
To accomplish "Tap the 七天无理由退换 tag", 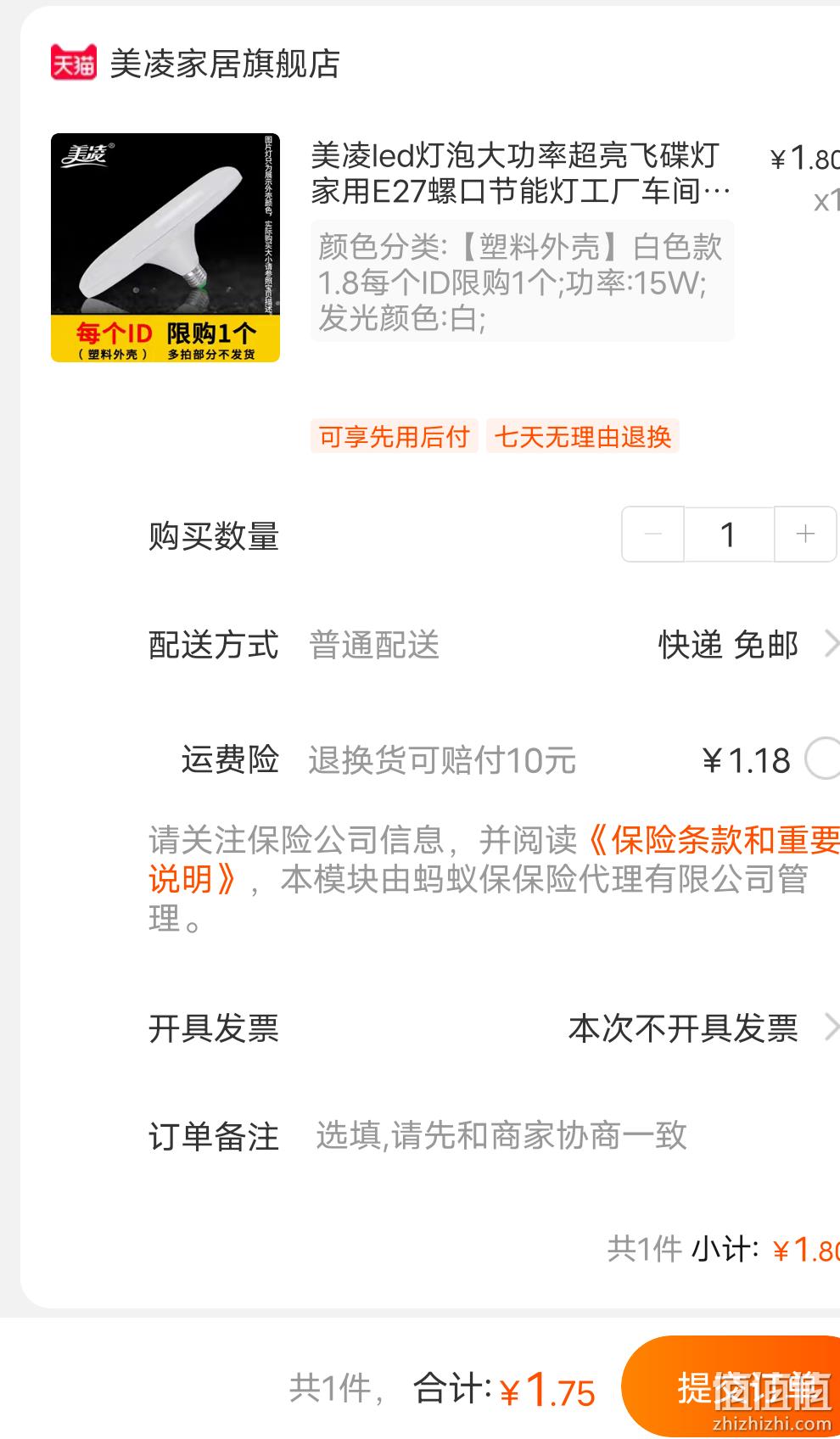I will pos(583,436).
